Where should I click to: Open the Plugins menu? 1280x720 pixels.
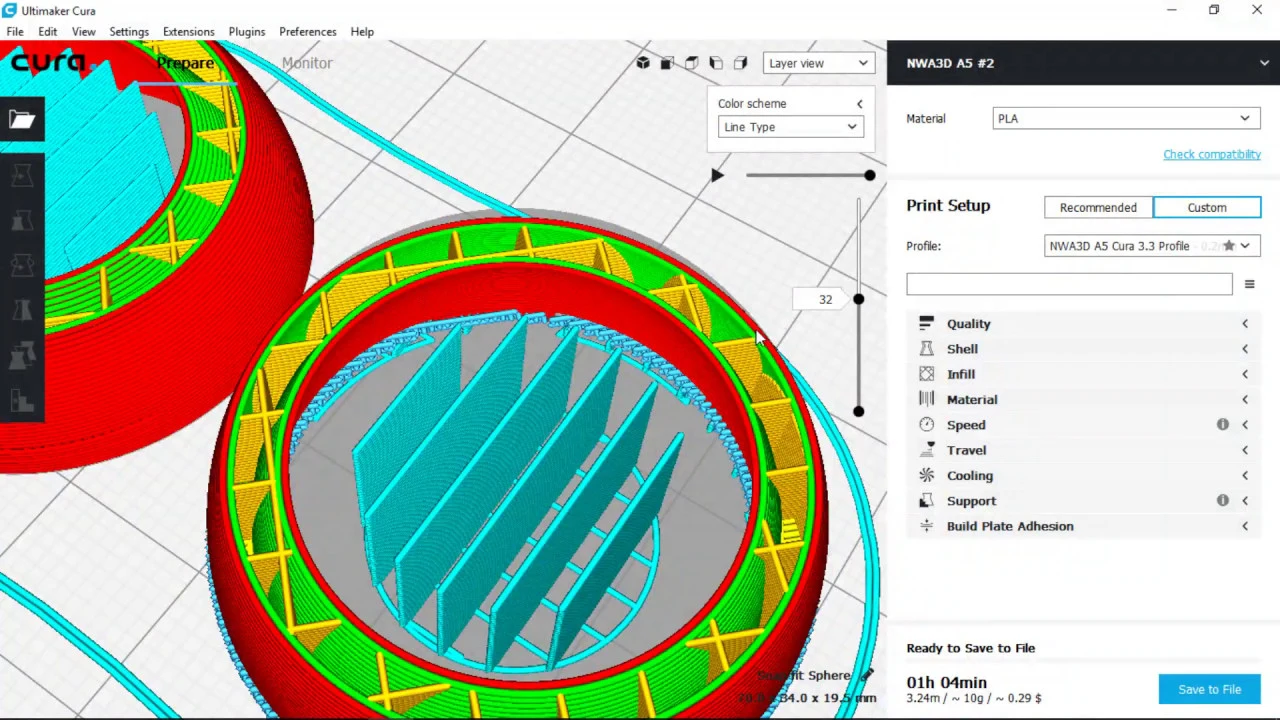[246, 31]
